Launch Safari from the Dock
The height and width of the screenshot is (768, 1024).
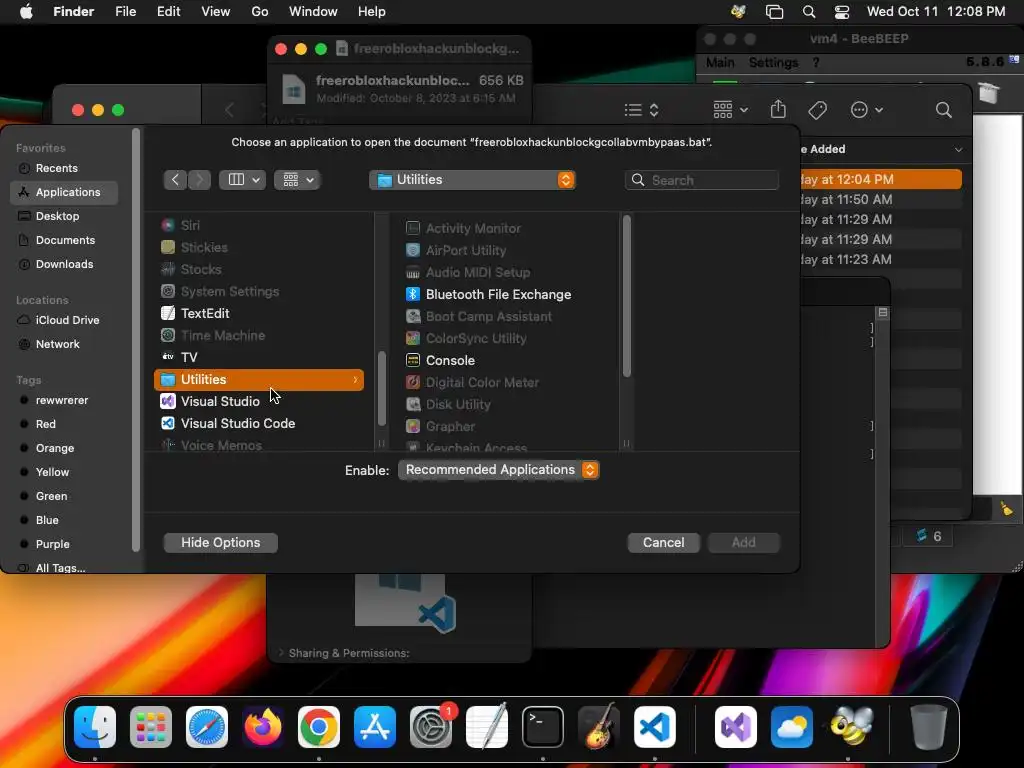pos(207,727)
